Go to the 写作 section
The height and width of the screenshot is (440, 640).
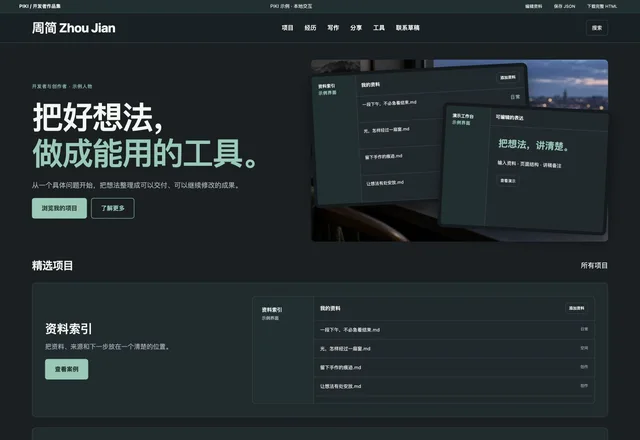click(333, 28)
